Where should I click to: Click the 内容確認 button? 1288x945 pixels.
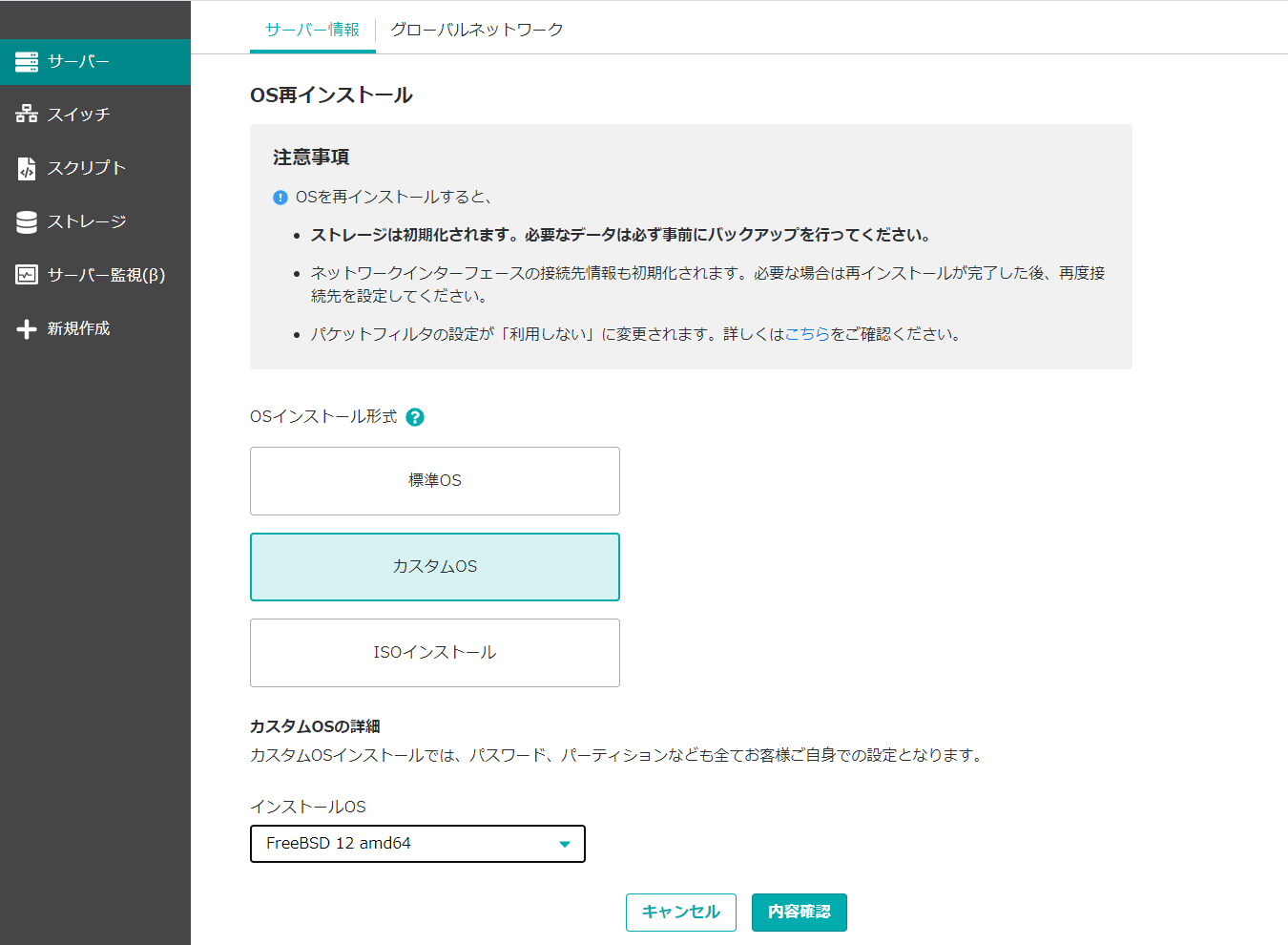[x=799, y=913]
